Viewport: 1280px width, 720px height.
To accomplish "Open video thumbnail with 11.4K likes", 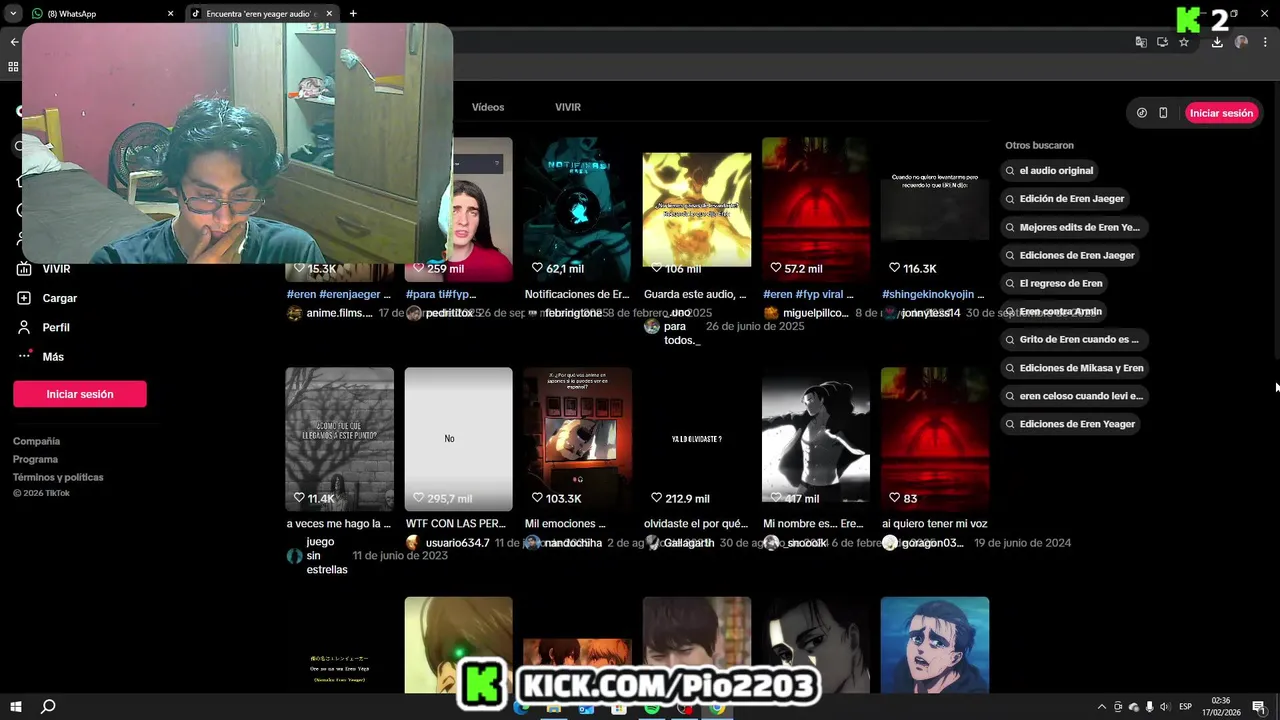I will (340, 439).
